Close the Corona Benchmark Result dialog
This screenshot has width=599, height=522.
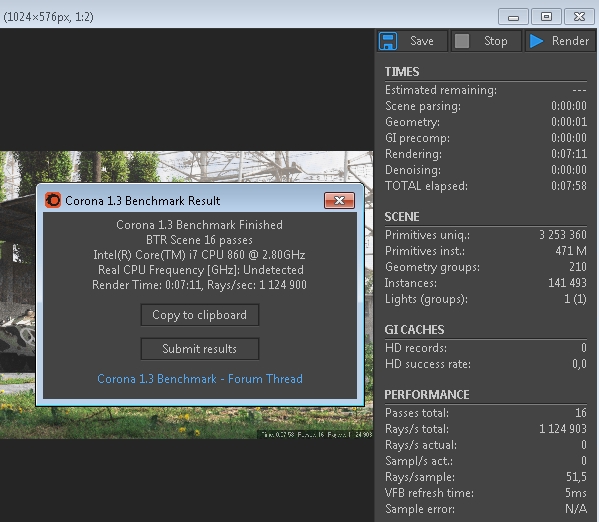pos(339,200)
